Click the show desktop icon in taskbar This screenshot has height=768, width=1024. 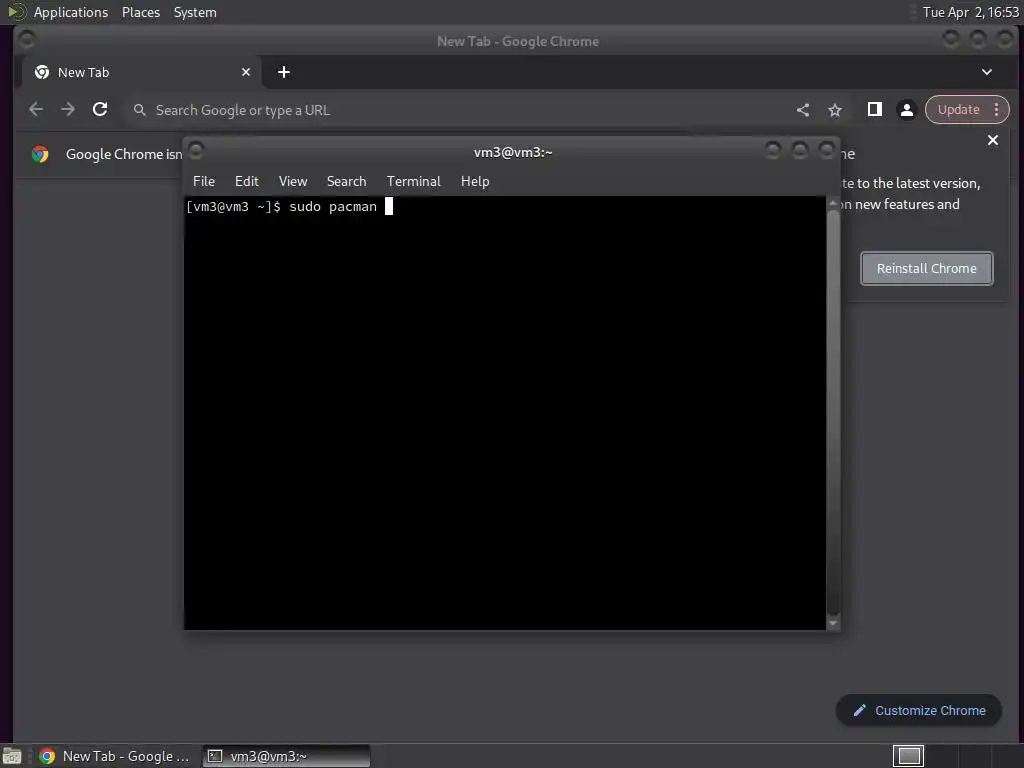coord(12,756)
